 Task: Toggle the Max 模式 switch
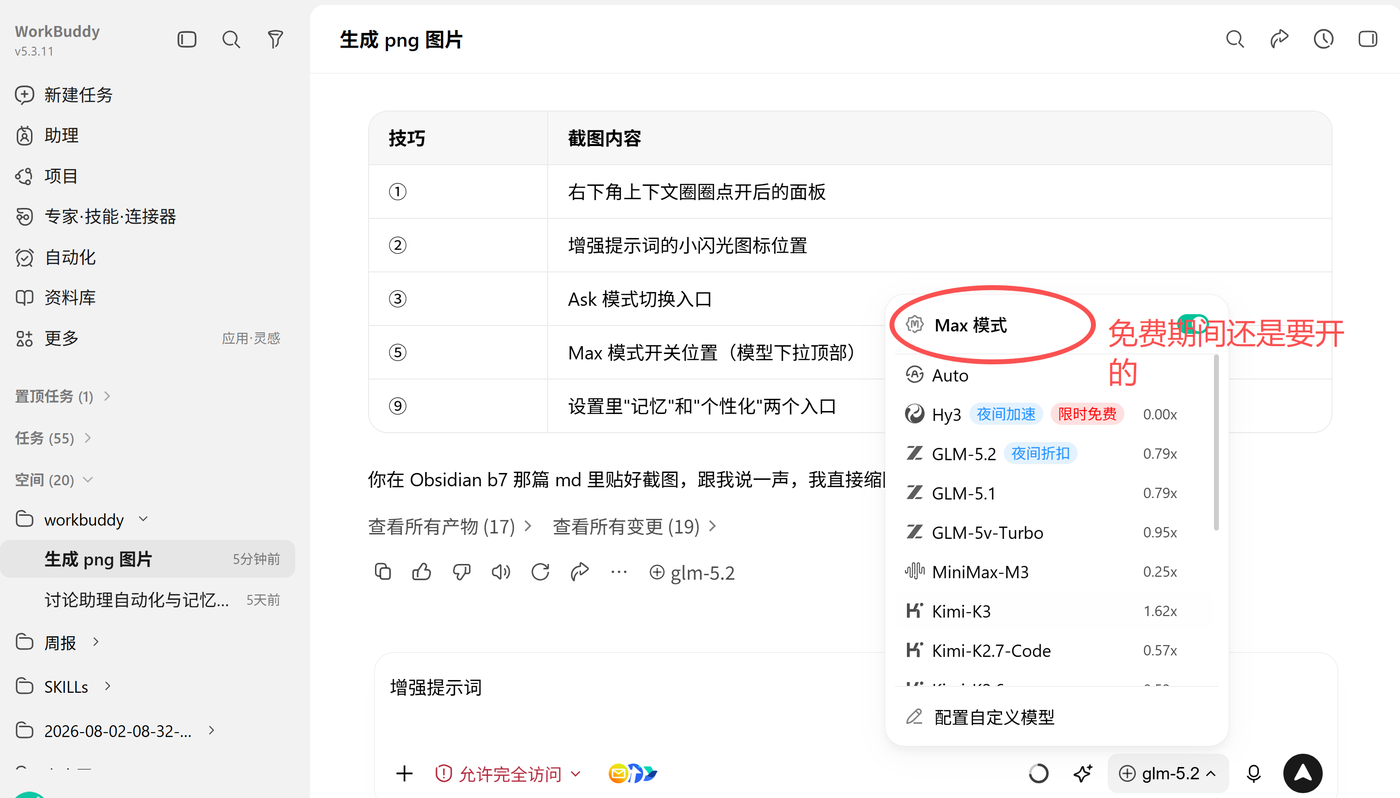(1191, 324)
